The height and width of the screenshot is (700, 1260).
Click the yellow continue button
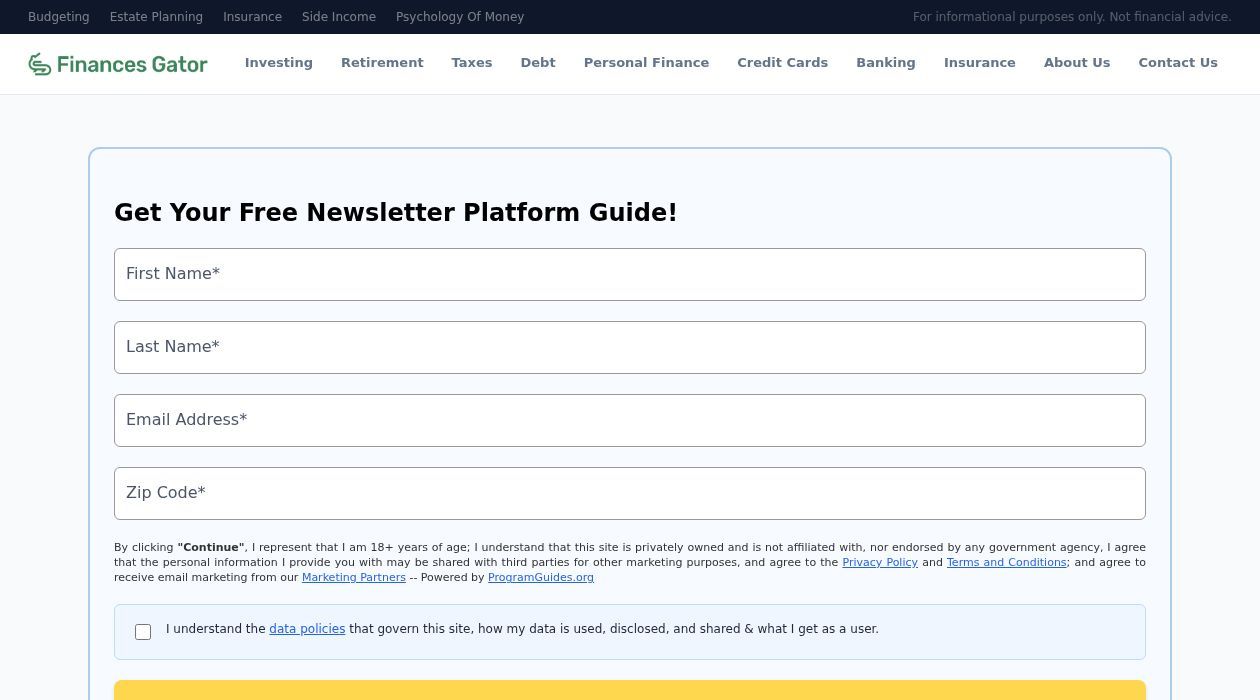[630, 690]
